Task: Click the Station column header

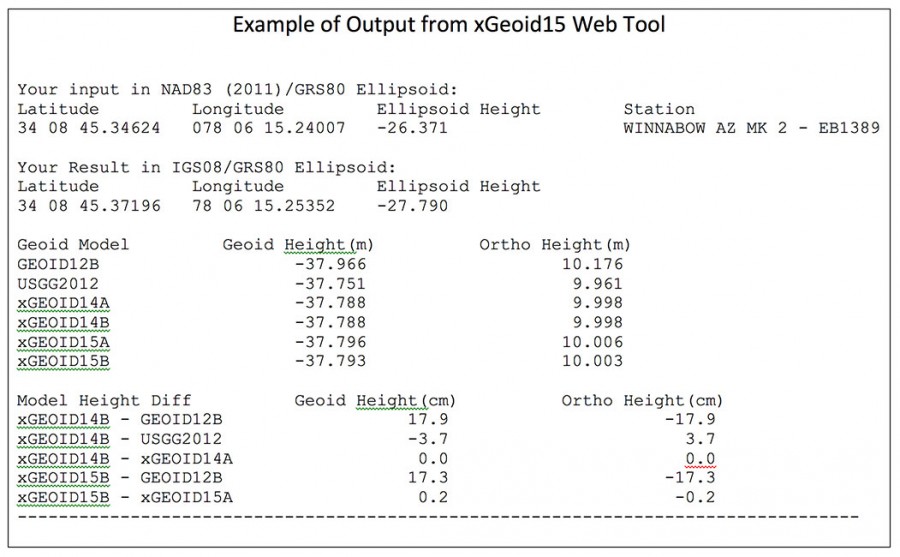Action: [658, 109]
